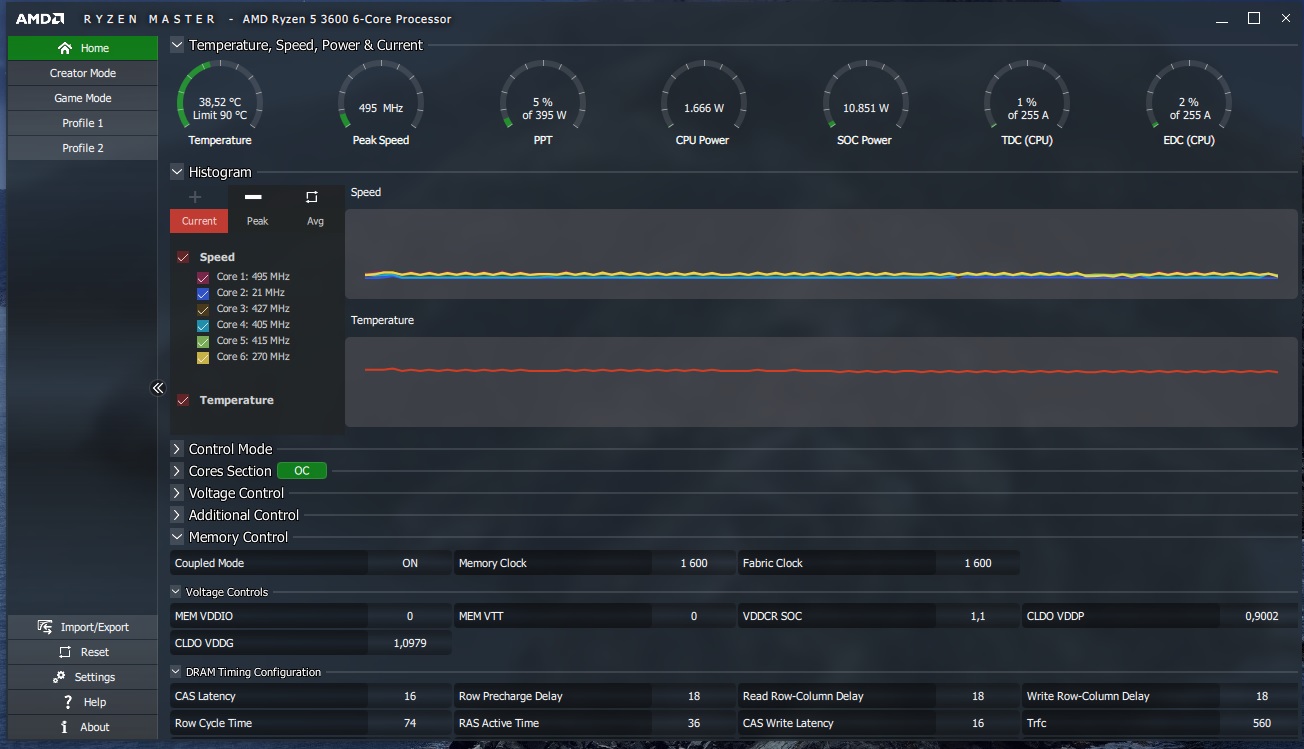
Task: Expand the Control Mode section
Action: point(177,449)
